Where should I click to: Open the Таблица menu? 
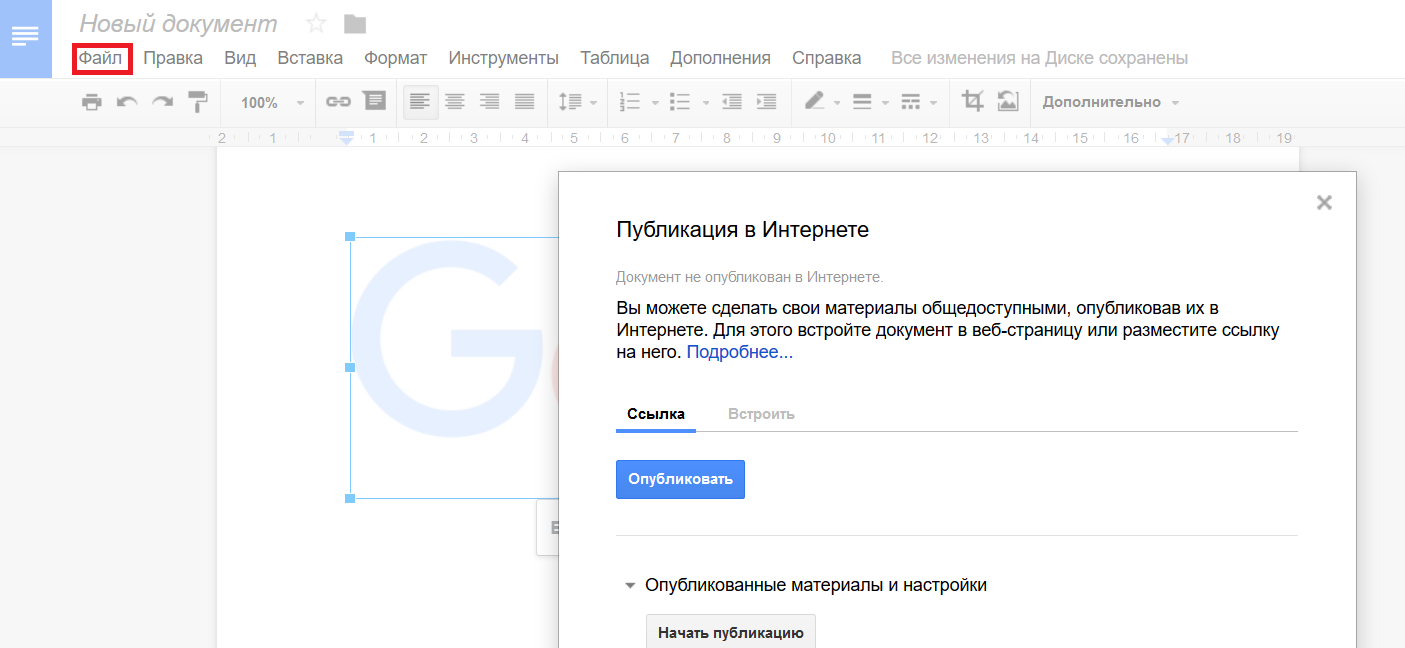(x=614, y=58)
